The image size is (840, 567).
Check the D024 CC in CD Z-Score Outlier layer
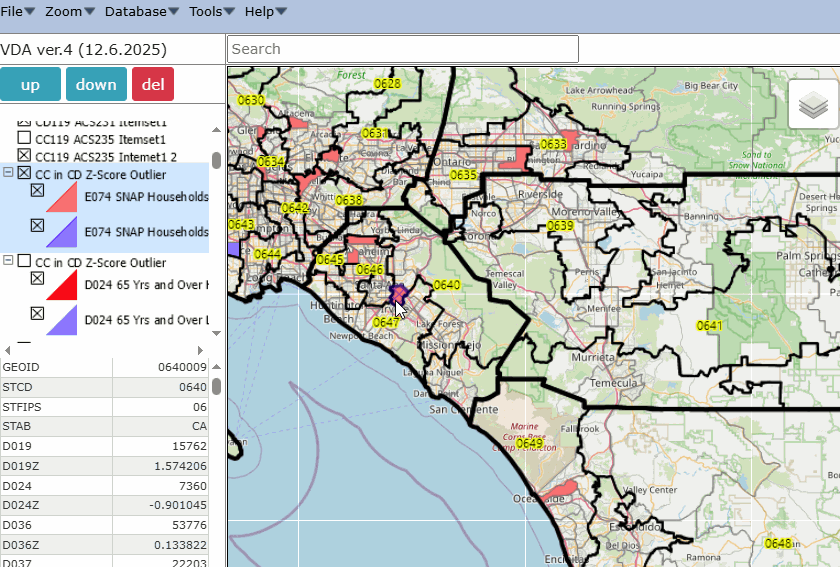coord(25,262)
